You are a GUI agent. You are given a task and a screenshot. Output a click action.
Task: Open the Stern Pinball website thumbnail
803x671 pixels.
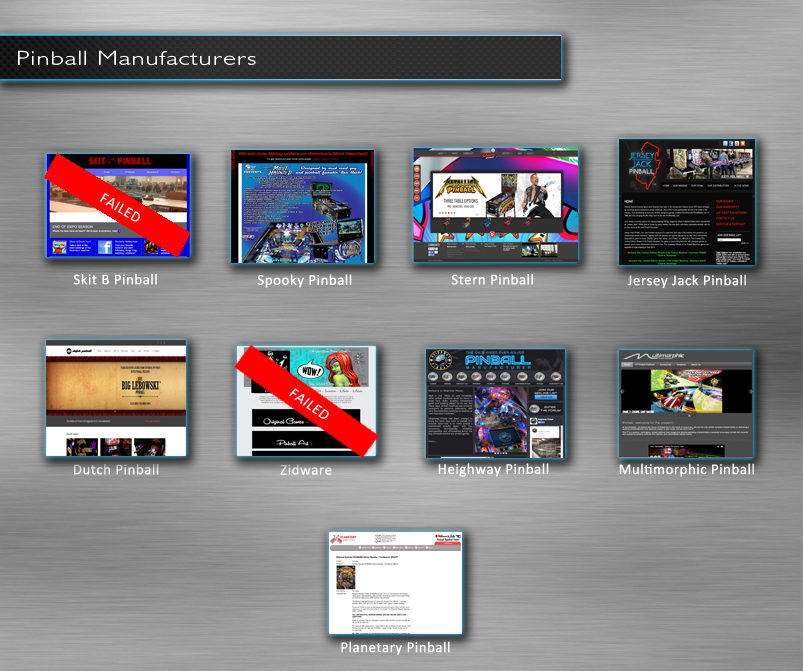[496, 205]
